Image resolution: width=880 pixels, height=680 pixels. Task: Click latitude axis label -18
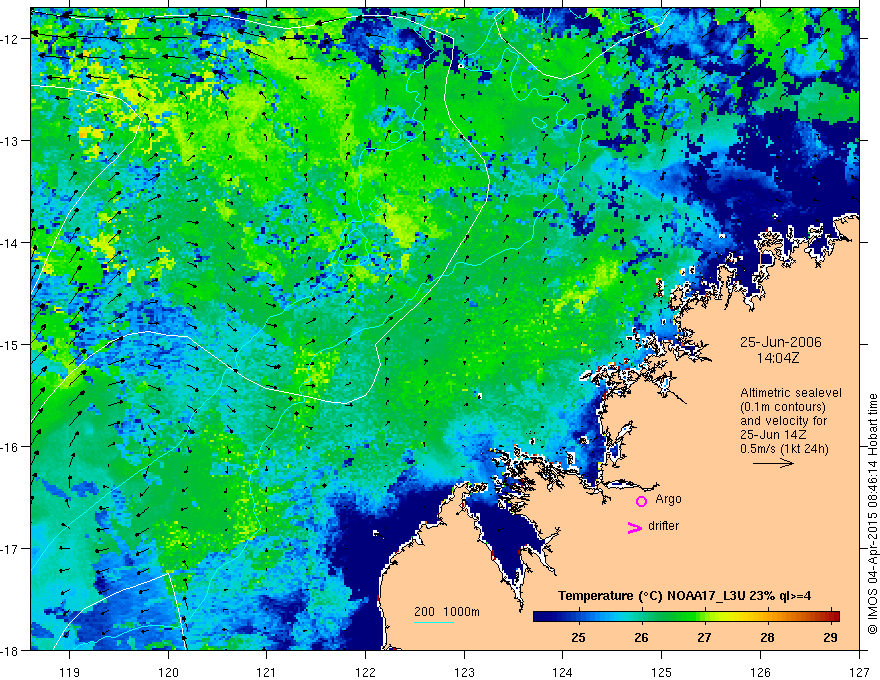click(10, 650)
